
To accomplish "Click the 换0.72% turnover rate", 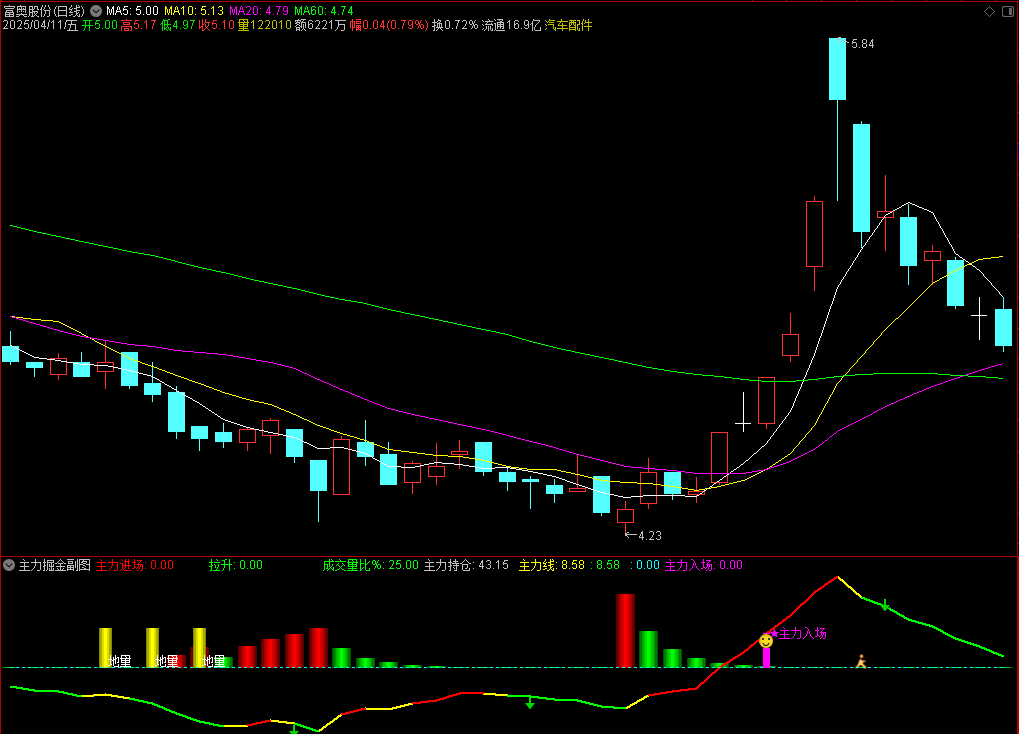I will click(x=455, y=25).
